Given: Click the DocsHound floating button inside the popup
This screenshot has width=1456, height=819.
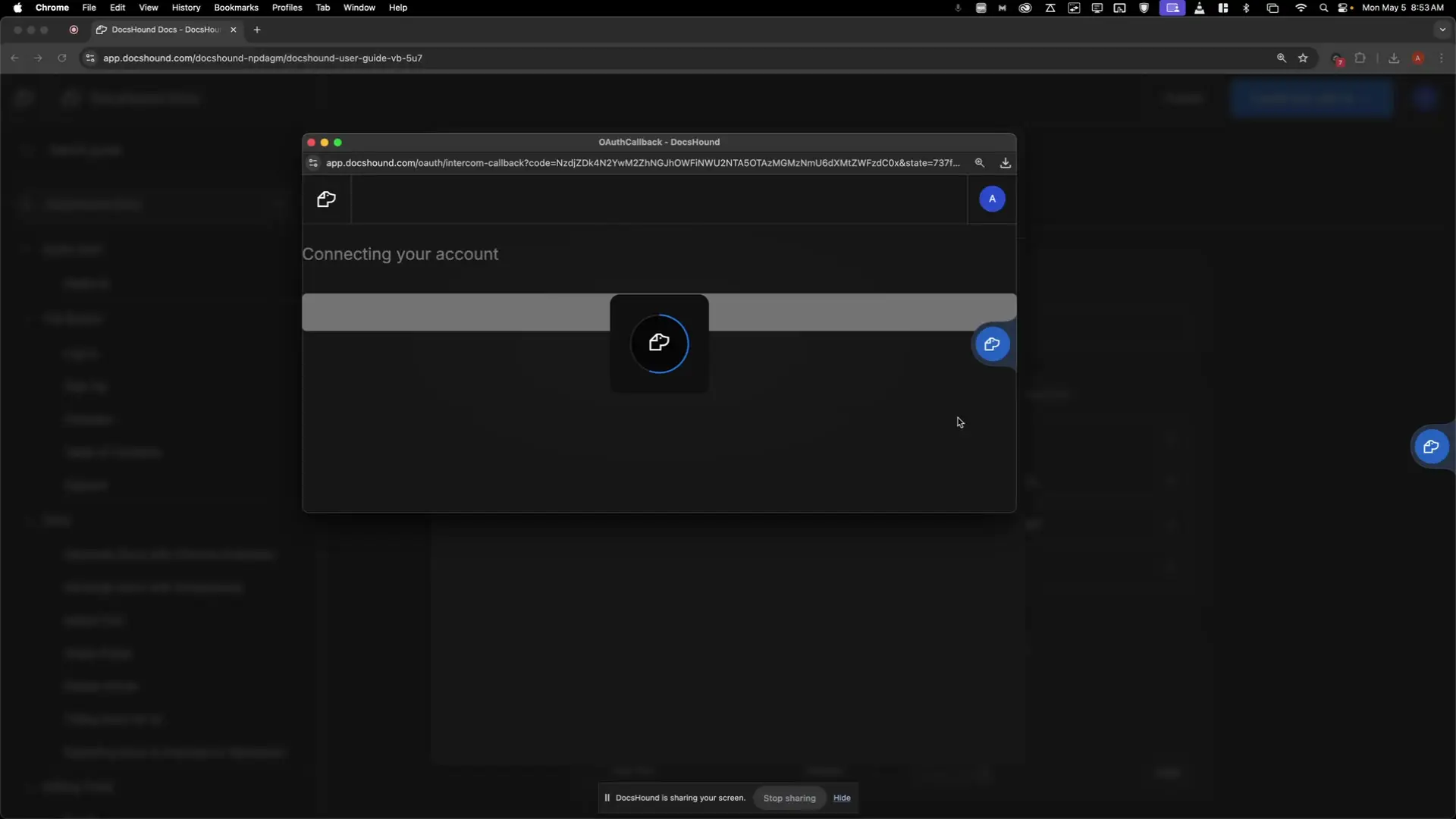Looking at the screenshot, I should tap(992, 344).
